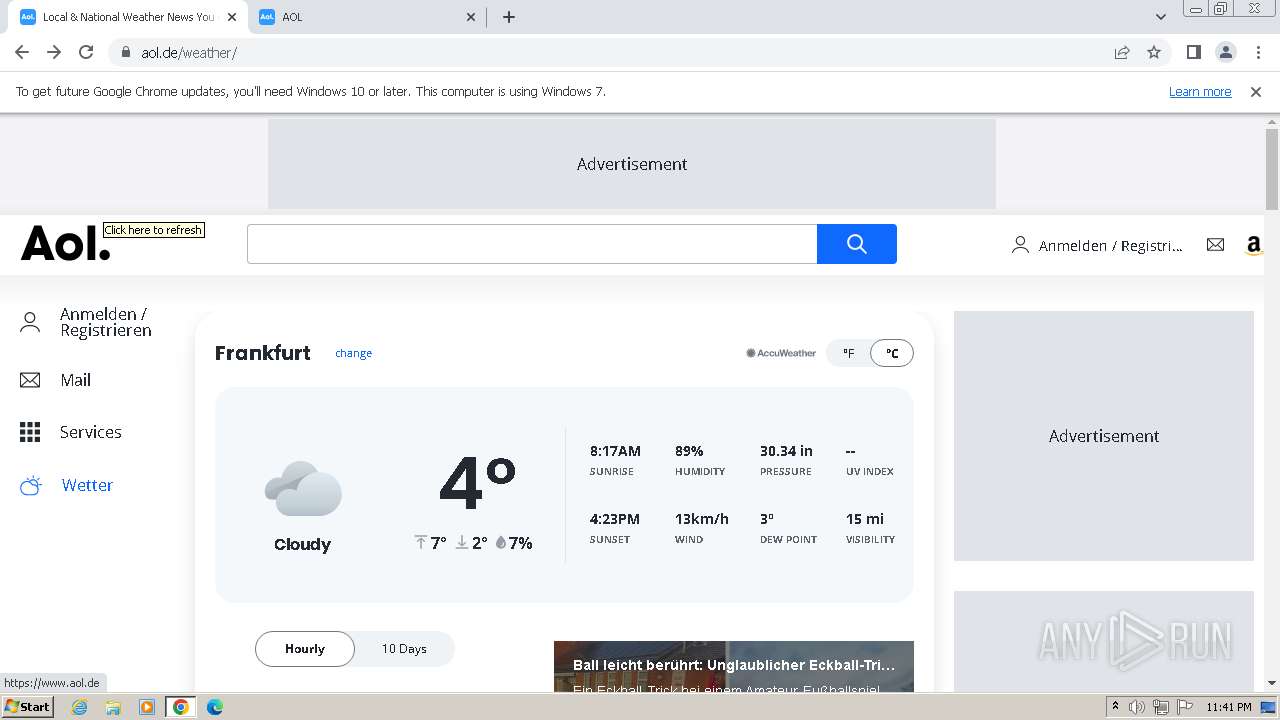This screenshot has height=720, width=1280.
Task: Open Microsoft Edge from the taskbar
Action: pos(215,707)
